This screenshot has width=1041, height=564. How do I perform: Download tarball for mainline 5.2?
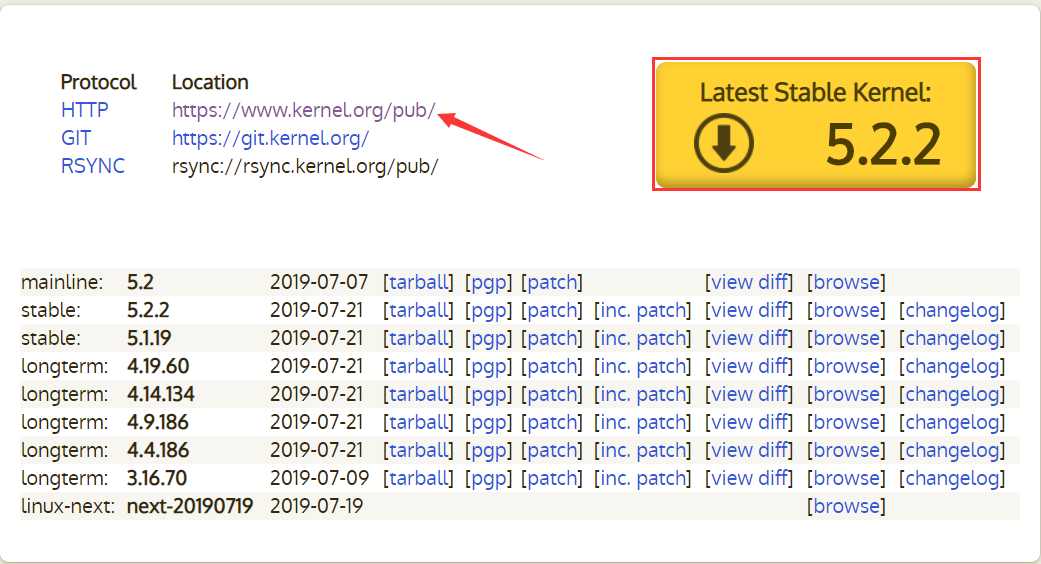point(418,282)
